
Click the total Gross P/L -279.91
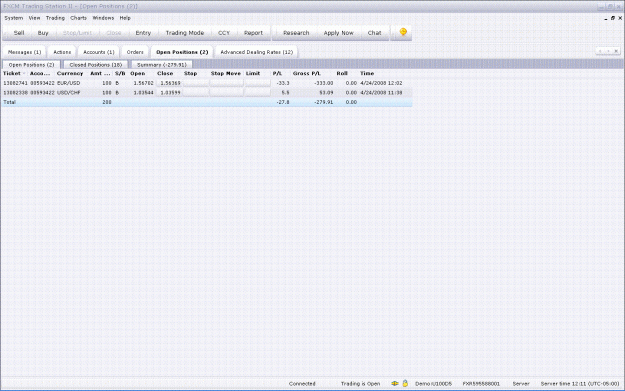323,102
